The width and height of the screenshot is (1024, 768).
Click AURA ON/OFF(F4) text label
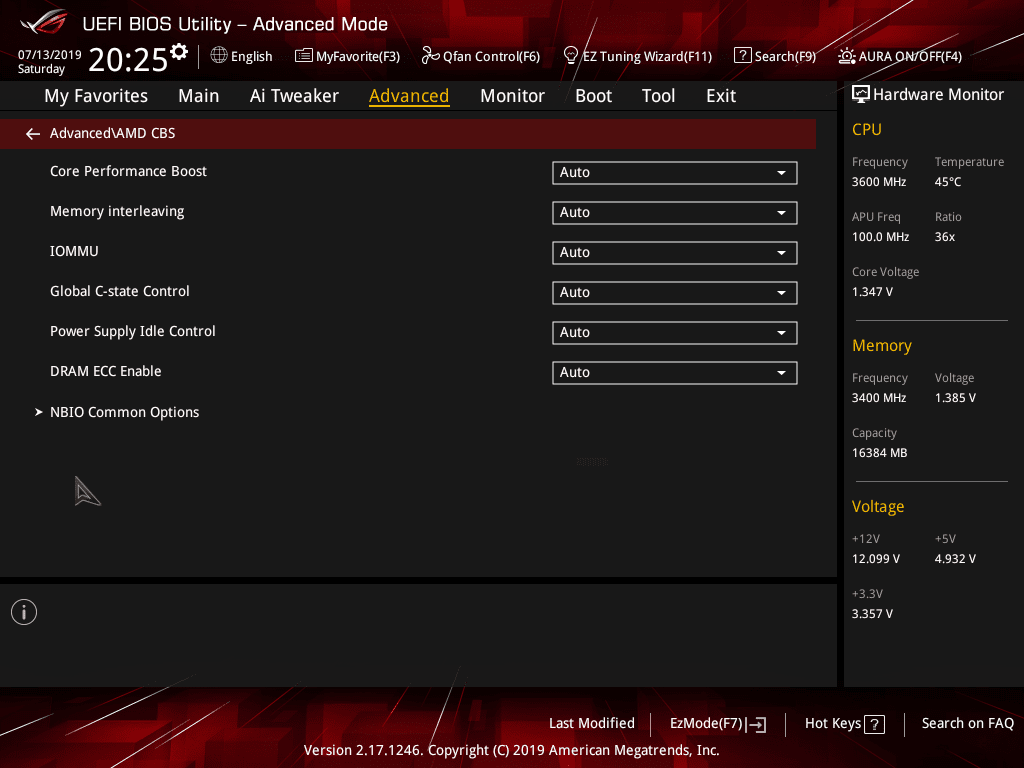coord(910,57)
